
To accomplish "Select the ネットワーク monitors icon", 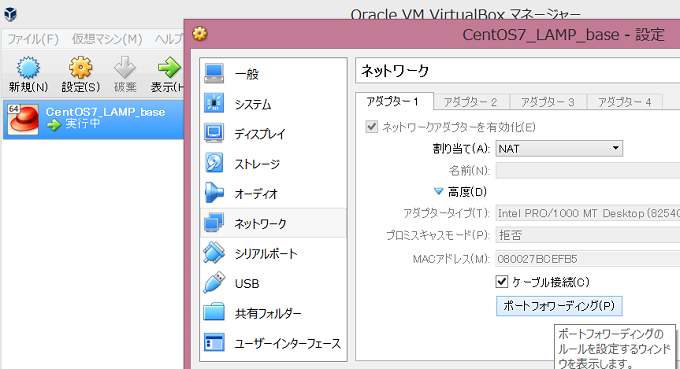I will 214,223.
